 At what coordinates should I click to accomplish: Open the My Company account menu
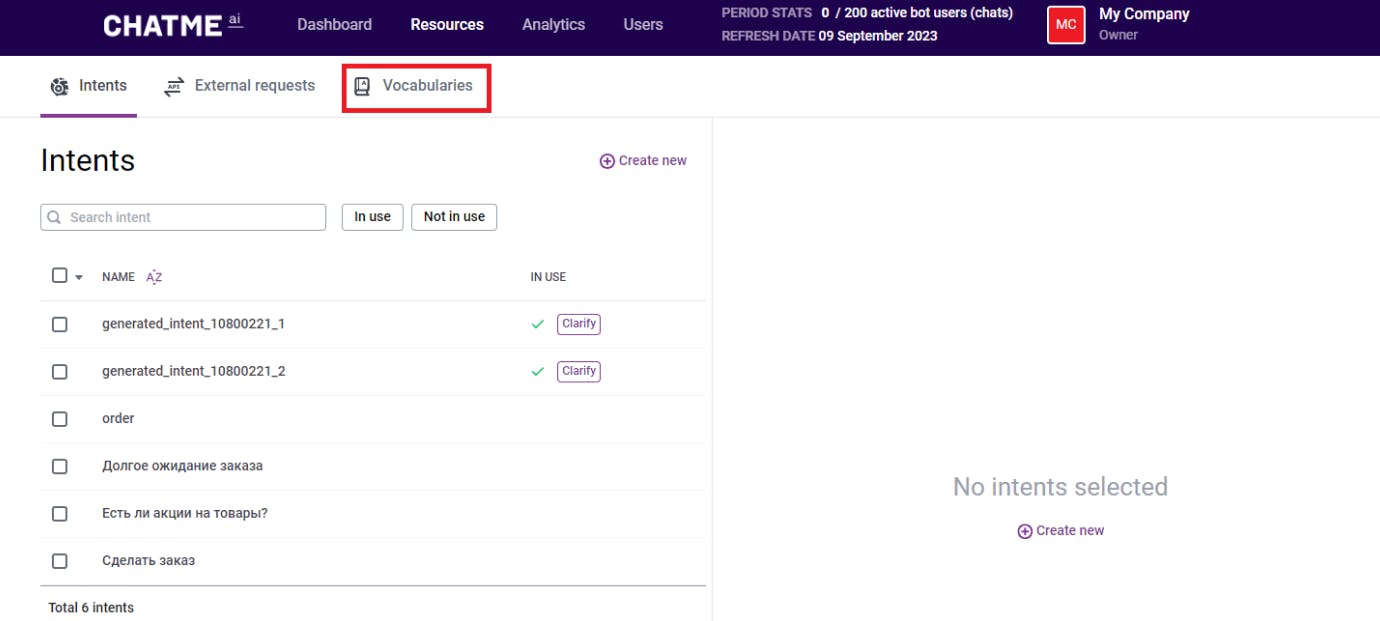(x=1118, y=25)
